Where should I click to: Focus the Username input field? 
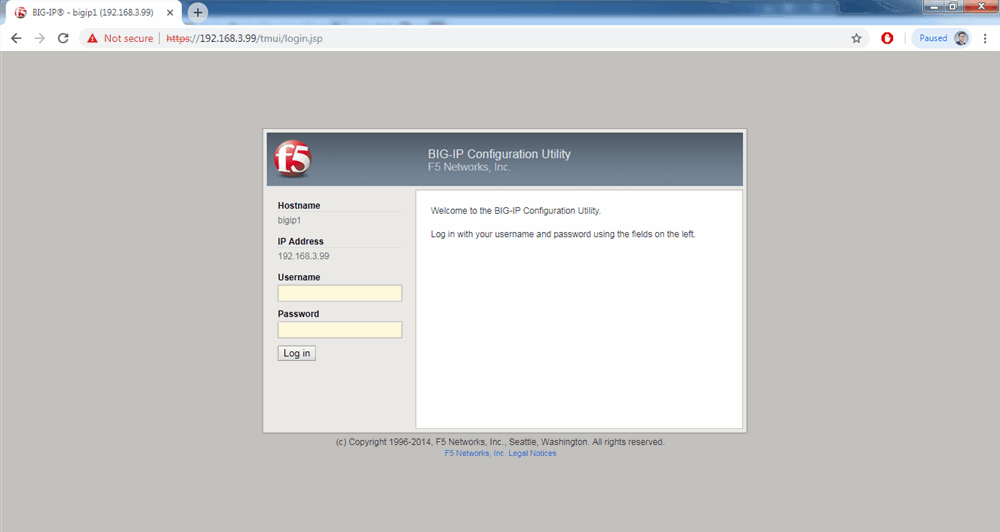coord(340,293)
